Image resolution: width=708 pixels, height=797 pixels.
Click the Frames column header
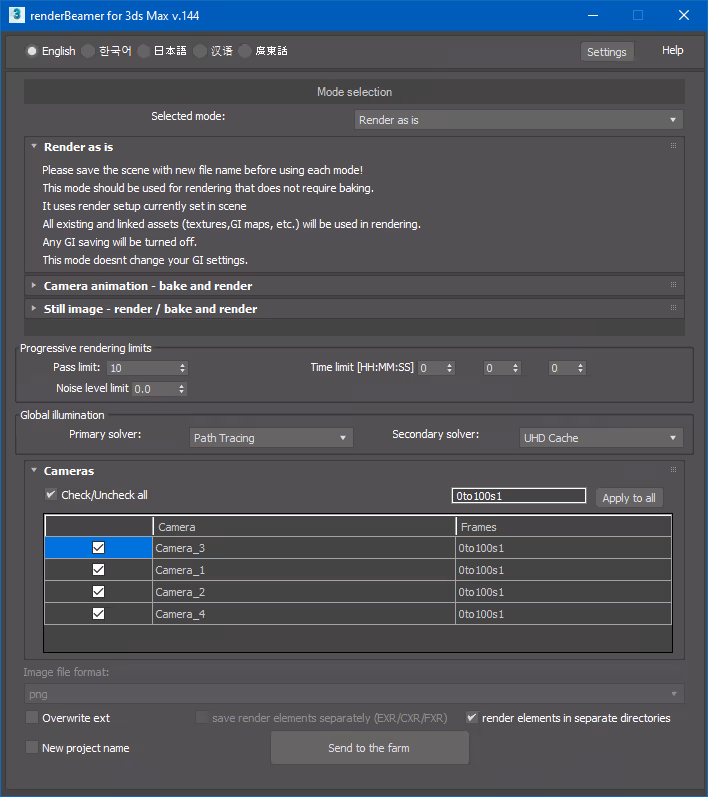[564, 527]
